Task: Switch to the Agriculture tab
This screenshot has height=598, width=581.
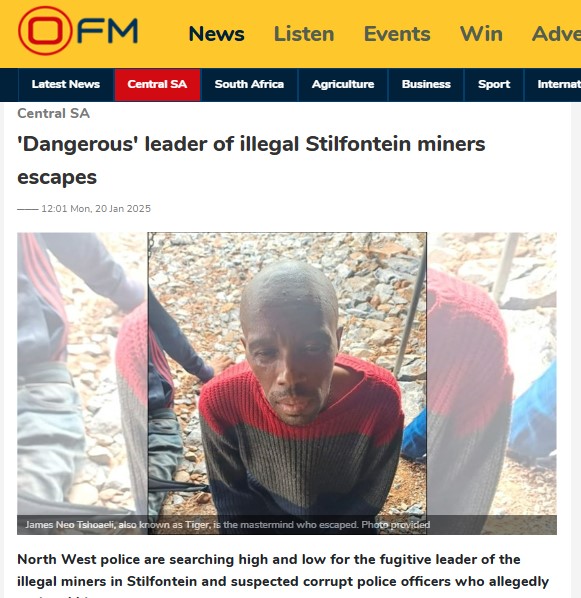Action: tap(343, 84)
